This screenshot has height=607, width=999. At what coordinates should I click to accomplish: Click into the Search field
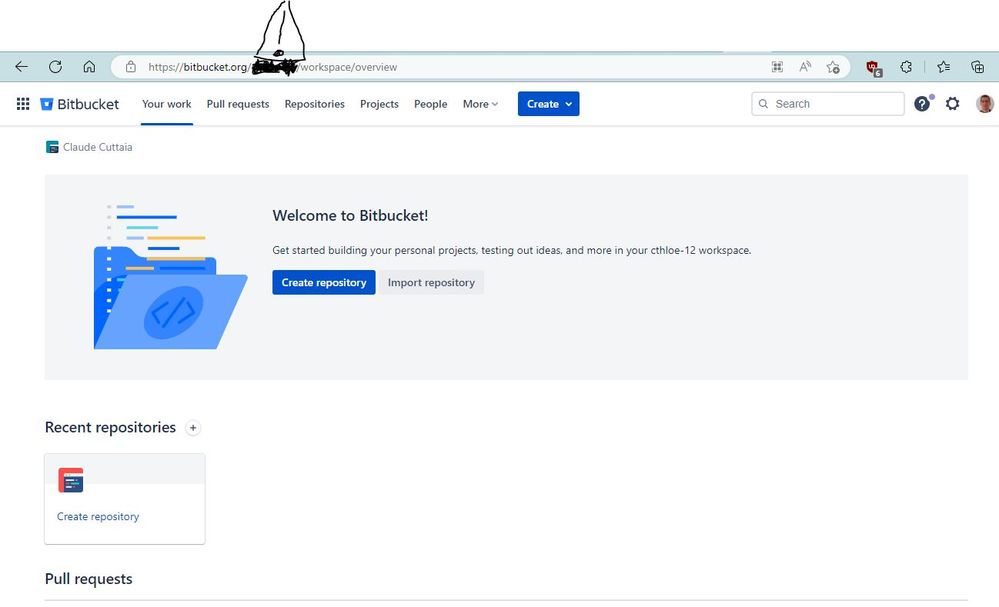click(828, 104)
